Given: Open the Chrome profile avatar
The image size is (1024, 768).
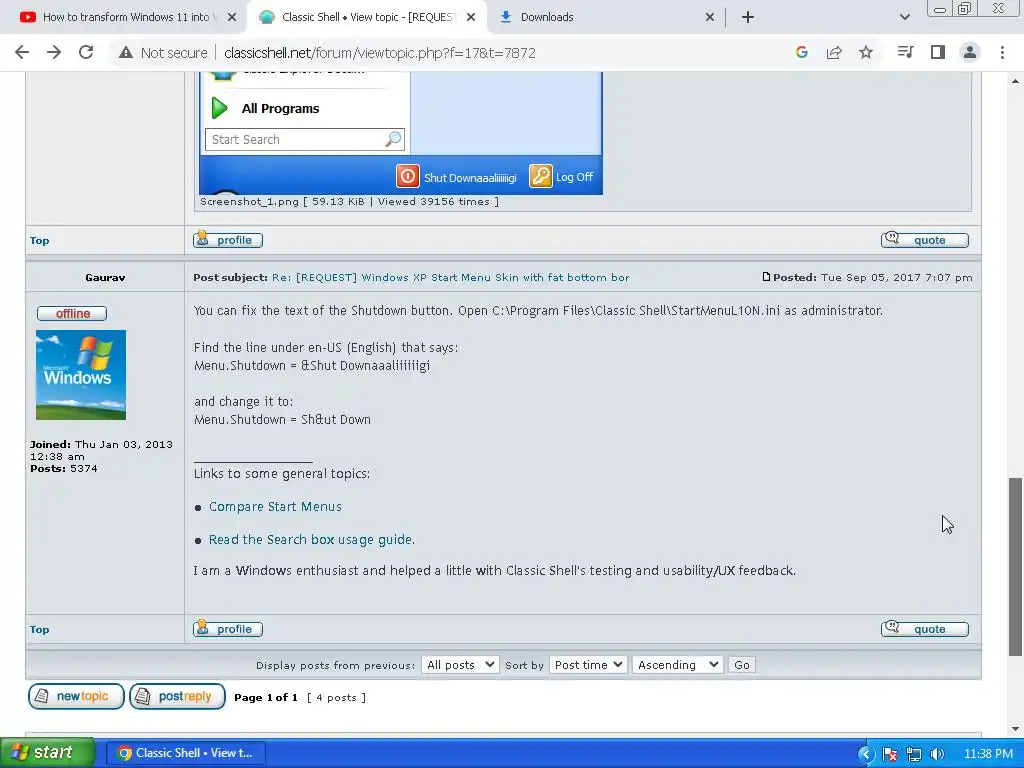Looking at the screenshot, I should [x=970, y=52].
